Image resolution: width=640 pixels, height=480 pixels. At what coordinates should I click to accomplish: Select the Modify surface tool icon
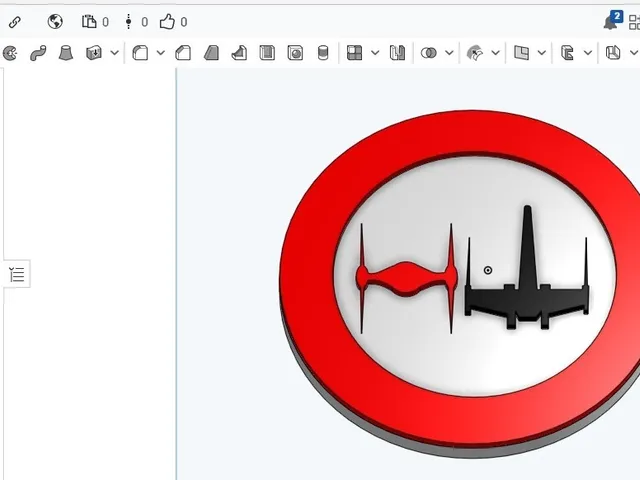475,53
